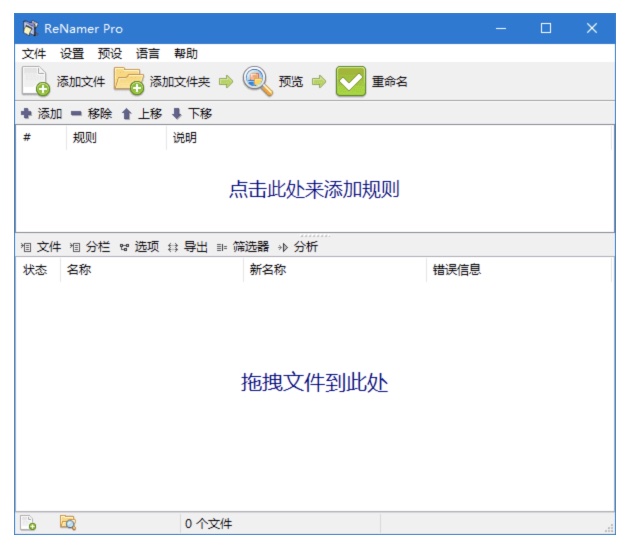
Task: Open the 筛选器 filters dropdown
Action: coord(251,247)
